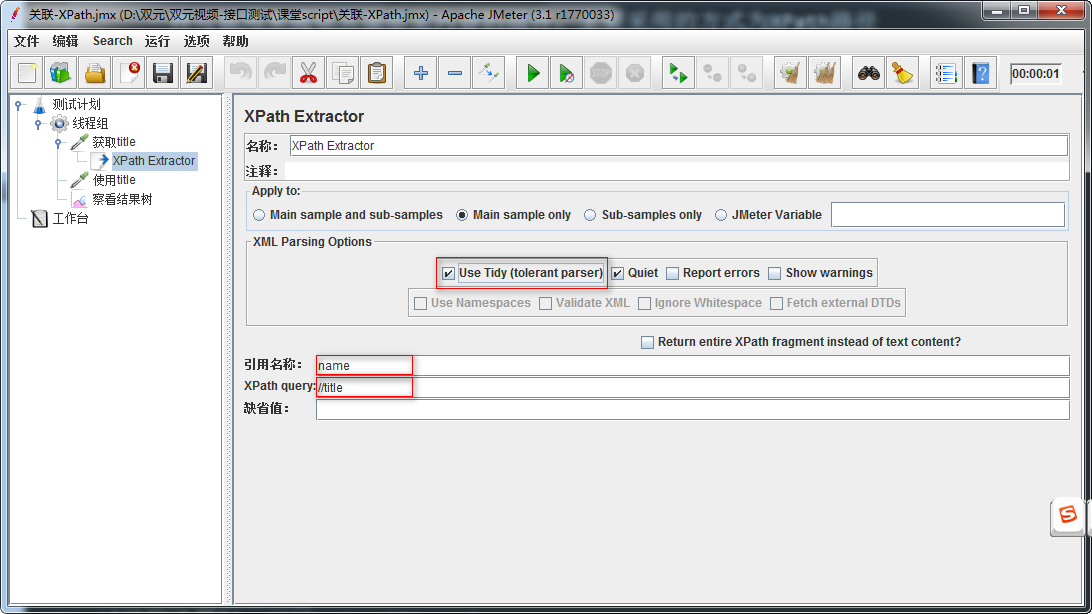
Task: Click the Toggle enable/disable icon
Action: pyautogui.click(x=489, y=73)
